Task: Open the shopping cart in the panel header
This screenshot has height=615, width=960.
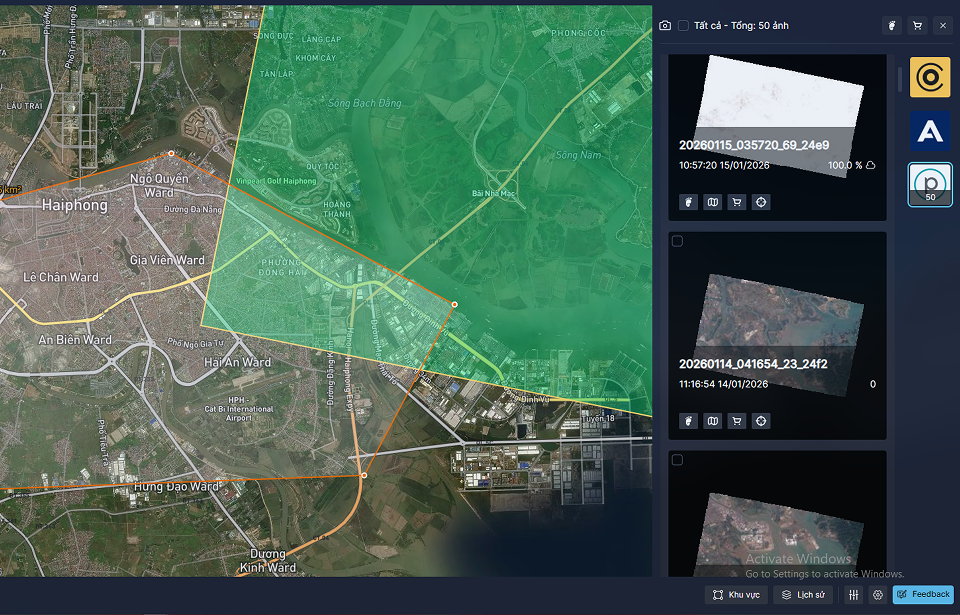Action: tap(917, 26)
